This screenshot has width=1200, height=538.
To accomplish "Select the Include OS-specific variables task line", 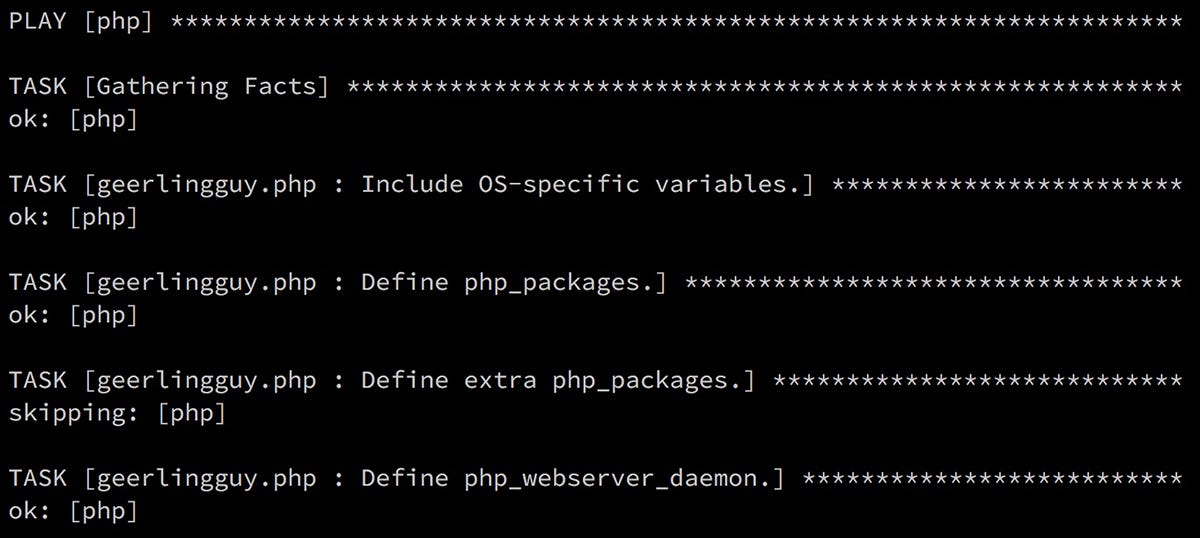I will [x=596, y=185].
